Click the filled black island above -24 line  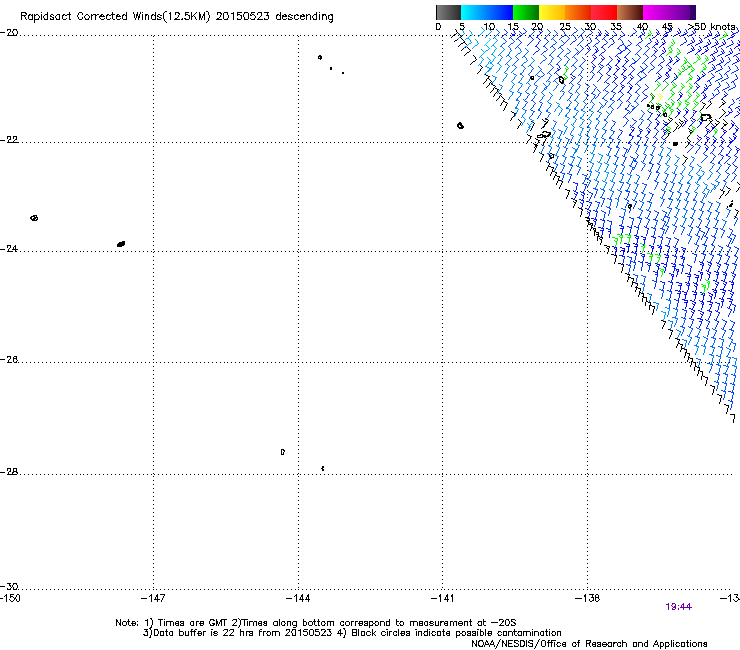(x=121, y=244)
